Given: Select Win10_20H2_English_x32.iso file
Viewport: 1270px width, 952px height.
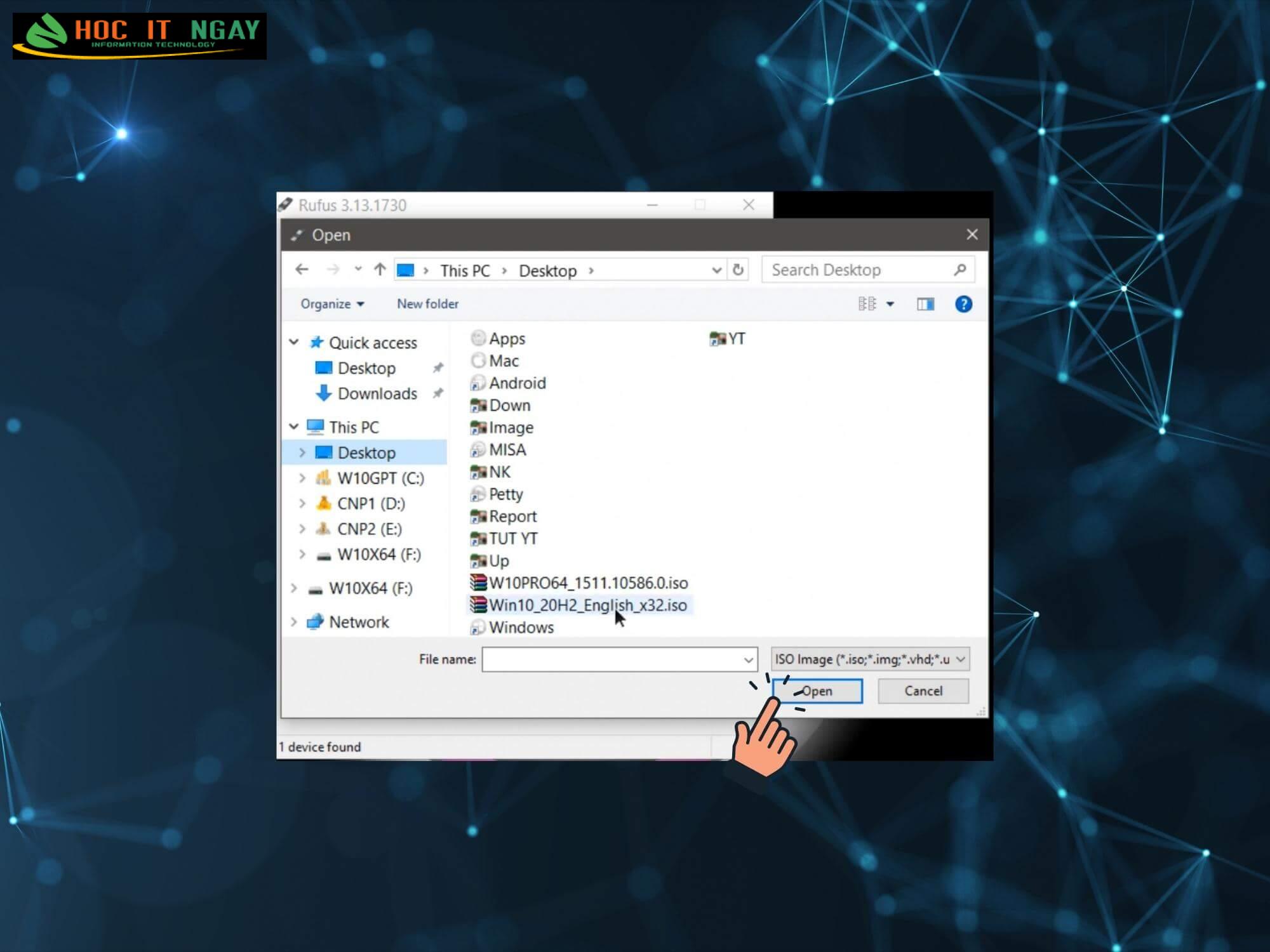Looking at the screenshot, I should pyautogui.click(x=578, y=605).
